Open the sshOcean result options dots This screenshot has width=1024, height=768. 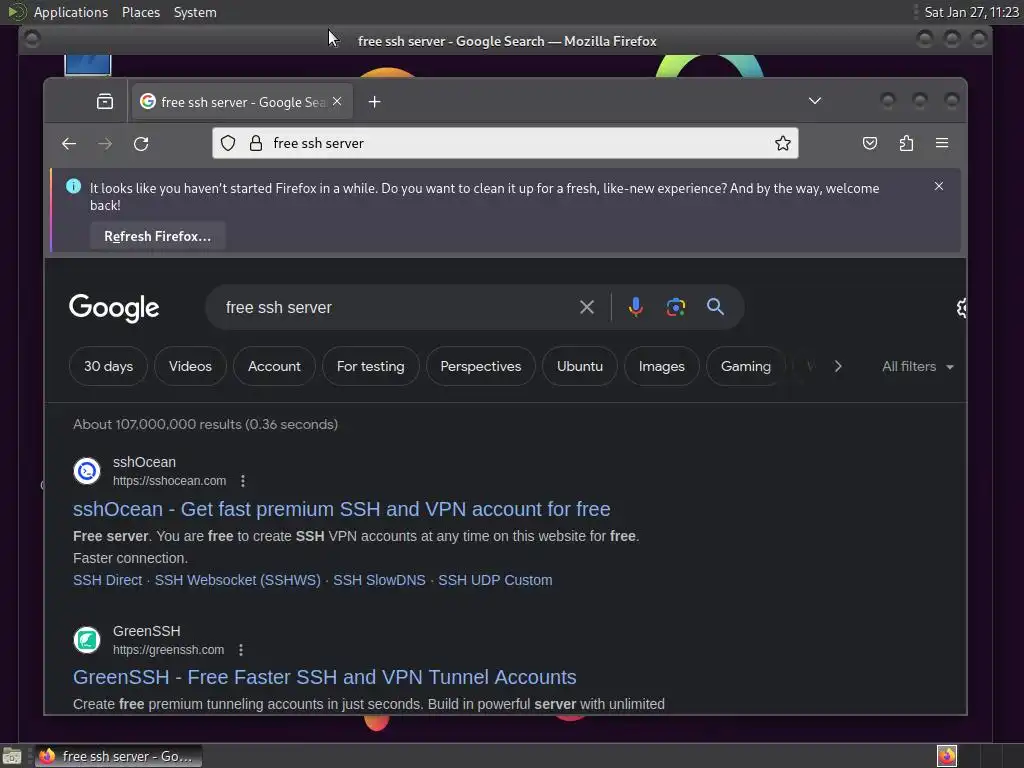243,481
